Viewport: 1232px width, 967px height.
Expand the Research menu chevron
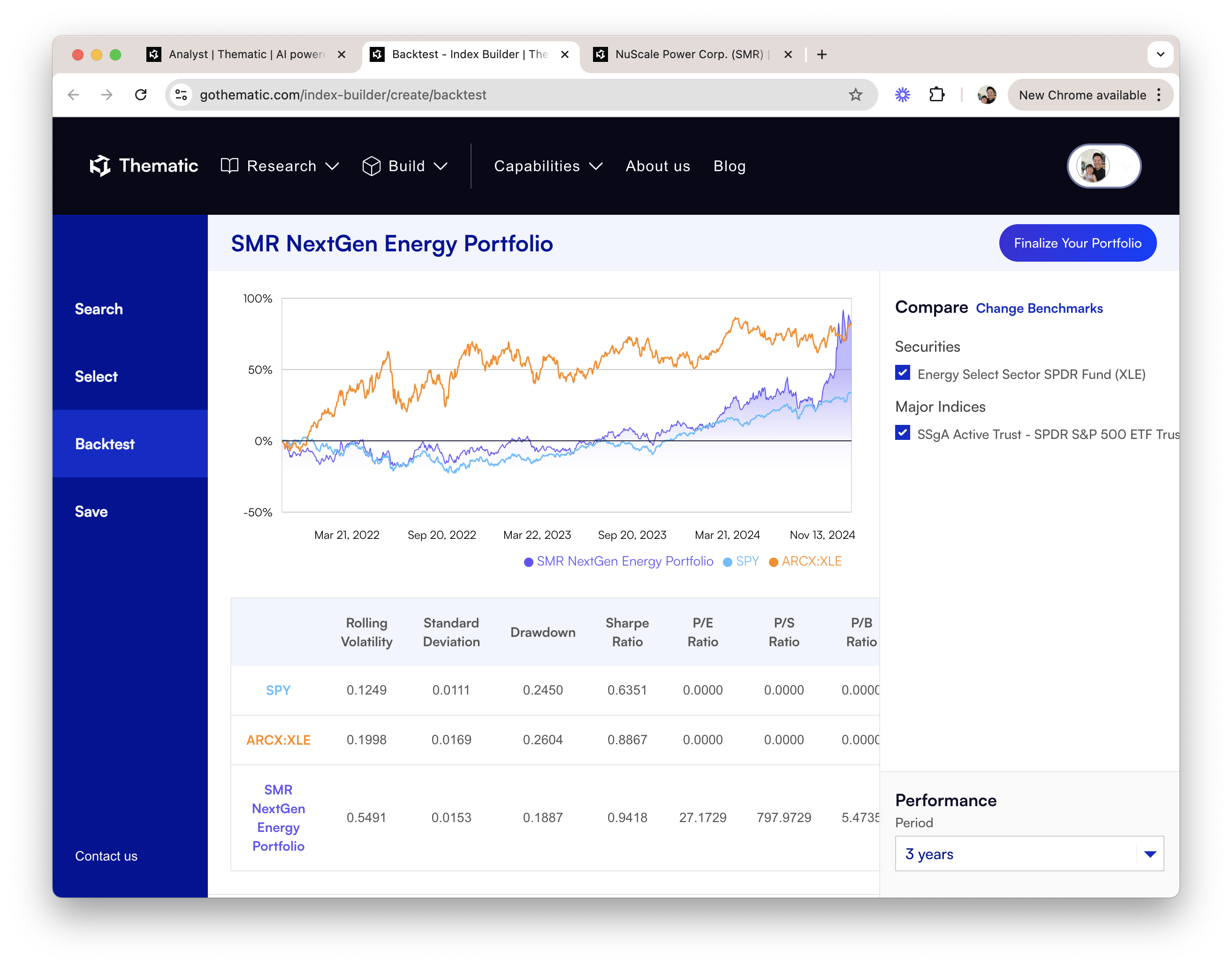click(333, 166)
